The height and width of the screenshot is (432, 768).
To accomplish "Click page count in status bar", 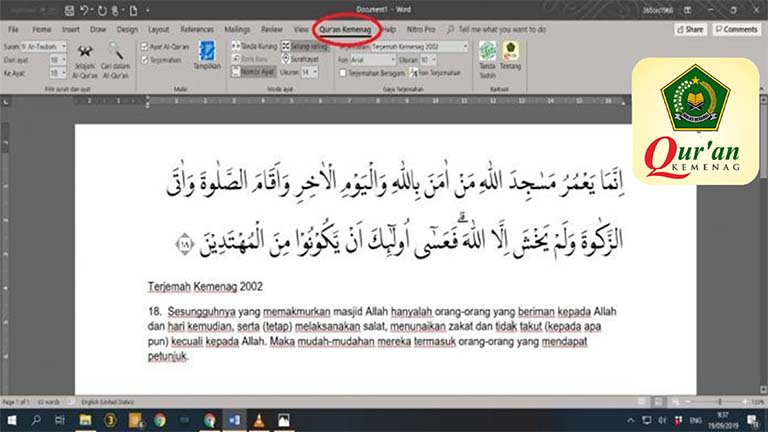I will click(16, 402).
